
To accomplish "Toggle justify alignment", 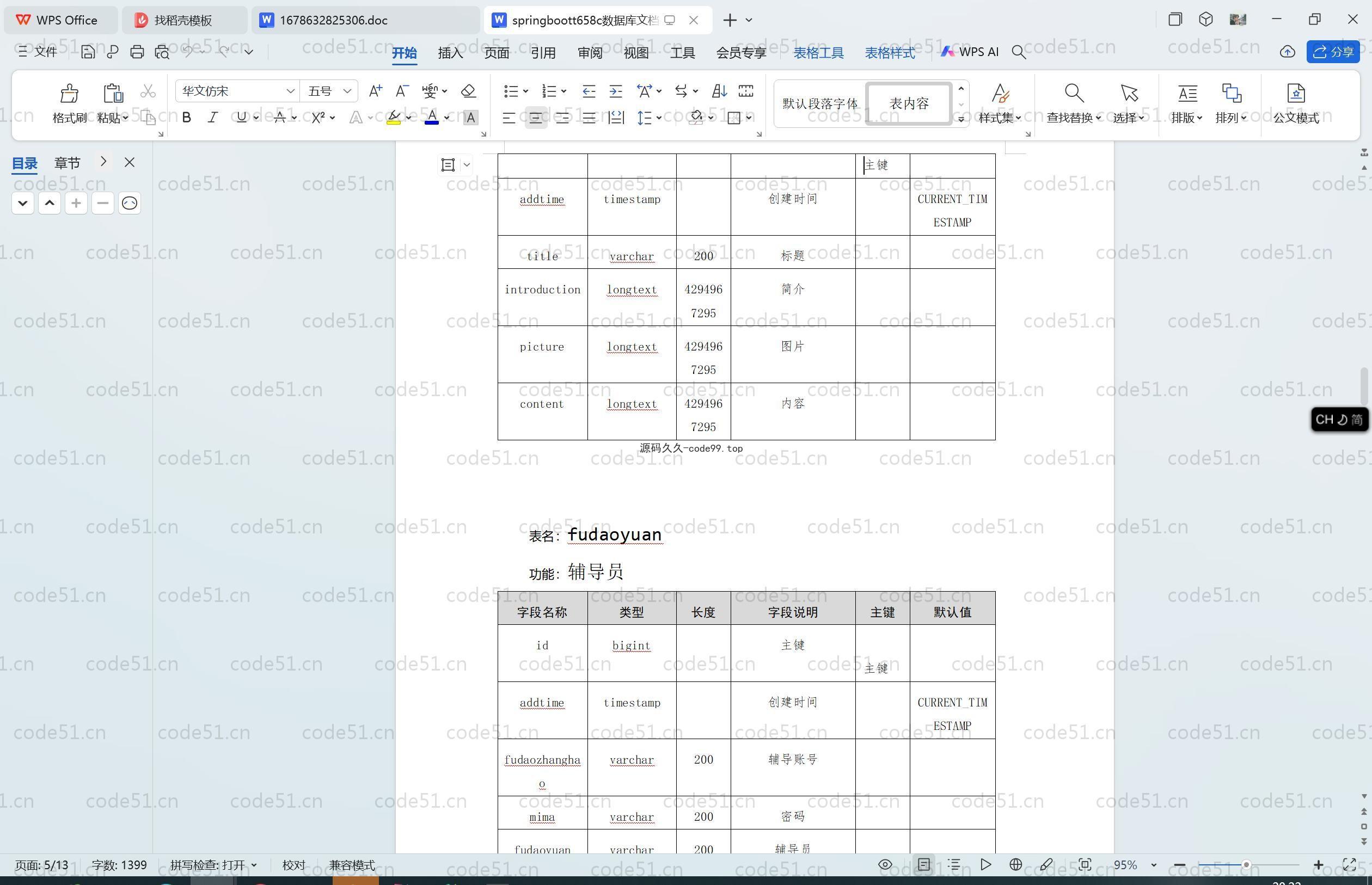I will [589, 118].
